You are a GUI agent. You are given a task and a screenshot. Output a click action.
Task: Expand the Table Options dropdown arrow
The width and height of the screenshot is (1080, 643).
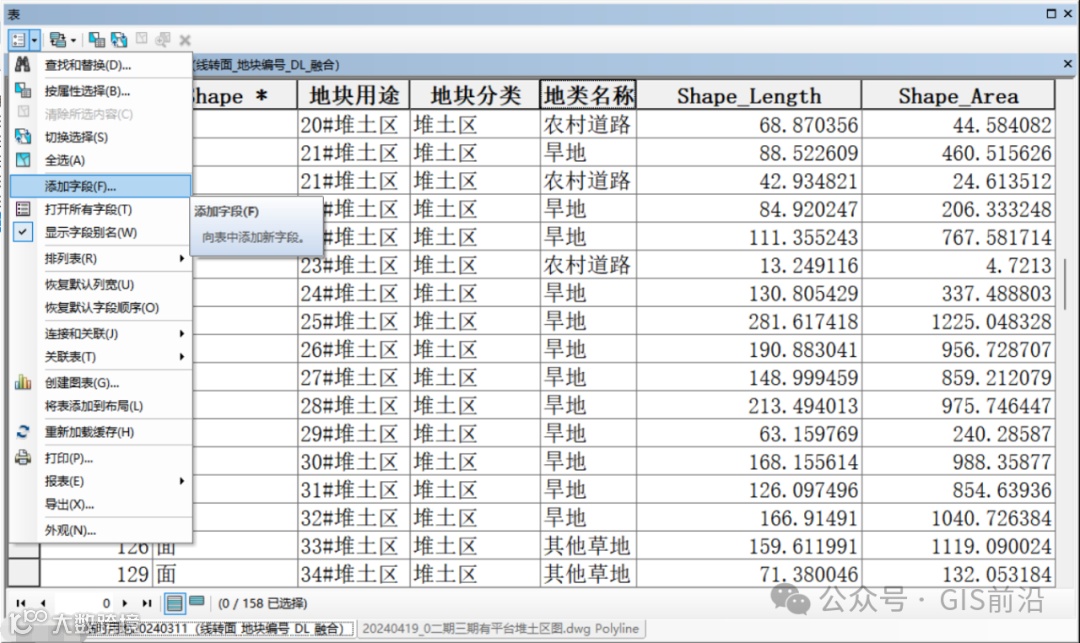coord(34,40)
